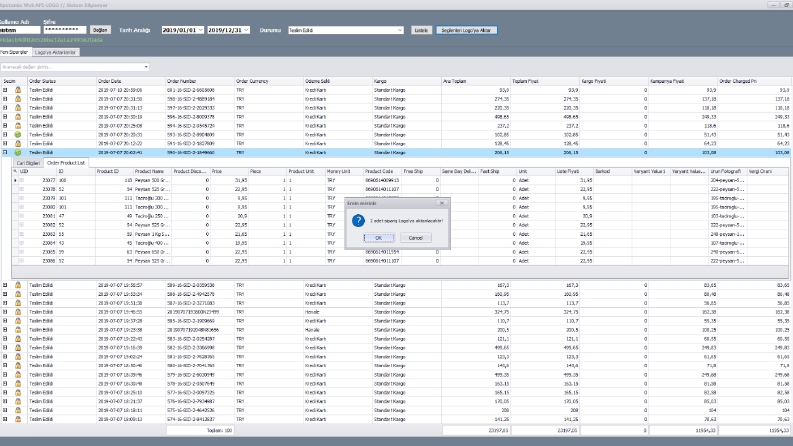Switch to the Yeni Siparişler tab
The width and height of the screenshot is (793, 446).
[x=15, y=52]
